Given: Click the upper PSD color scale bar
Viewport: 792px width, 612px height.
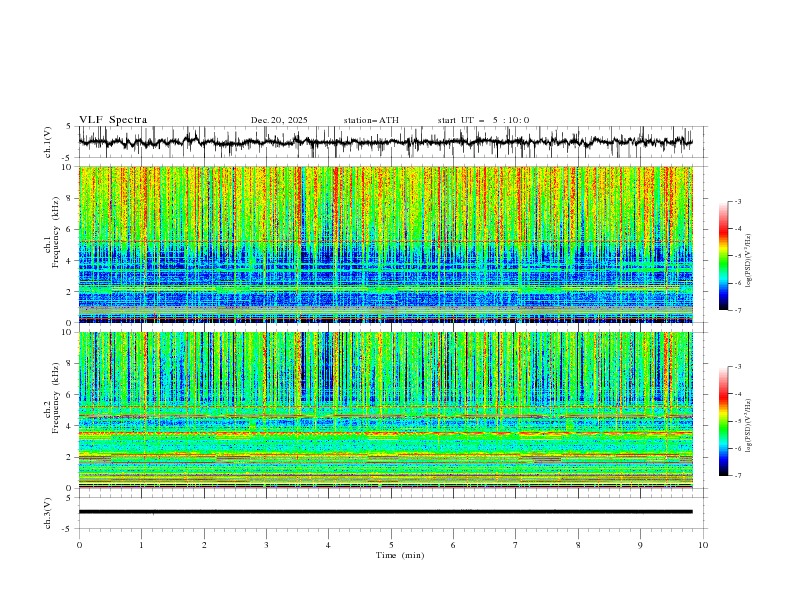Looking at the screenshot, I should pos(723,256).
